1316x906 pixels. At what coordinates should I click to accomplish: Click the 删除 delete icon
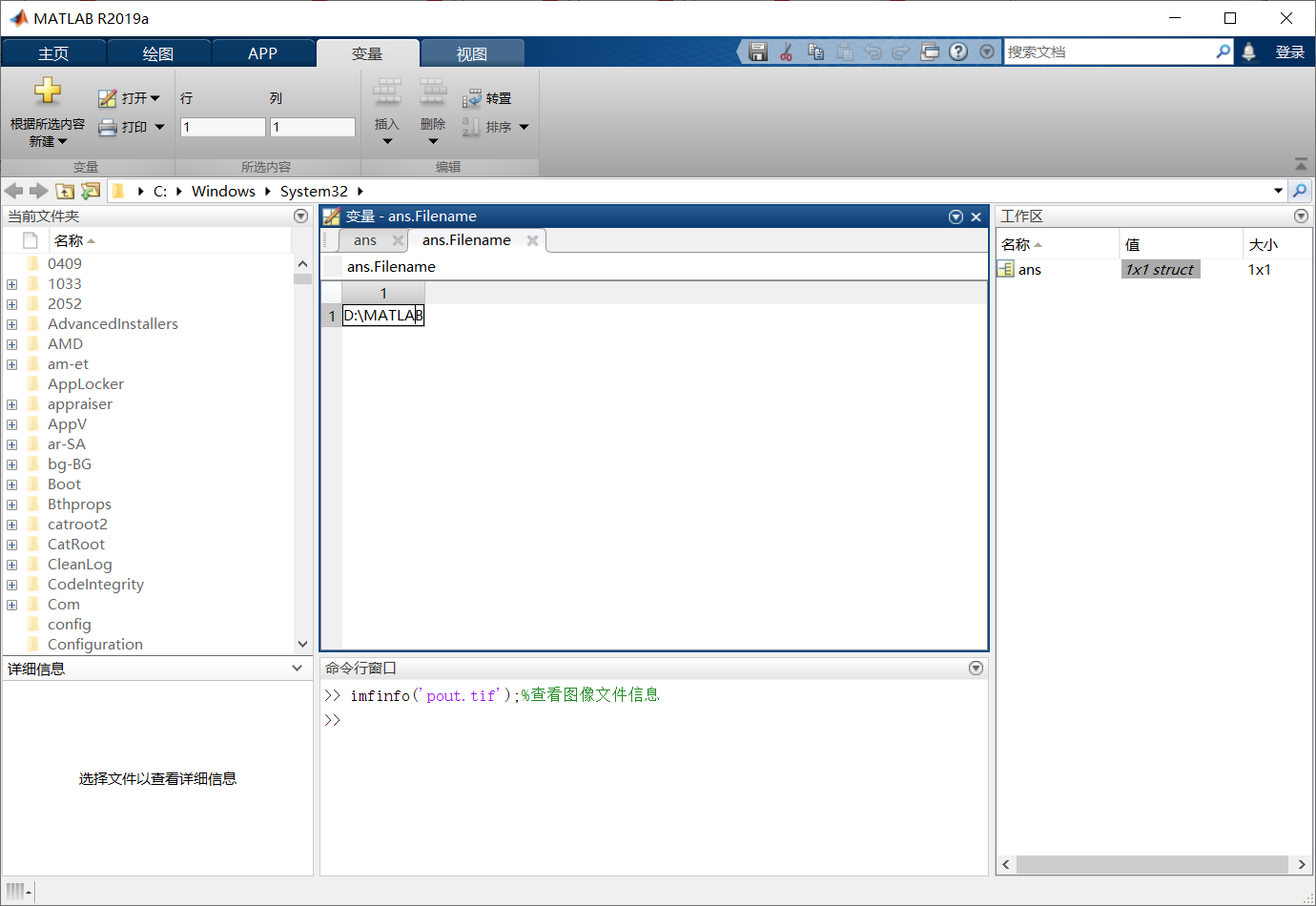point(433,93)
